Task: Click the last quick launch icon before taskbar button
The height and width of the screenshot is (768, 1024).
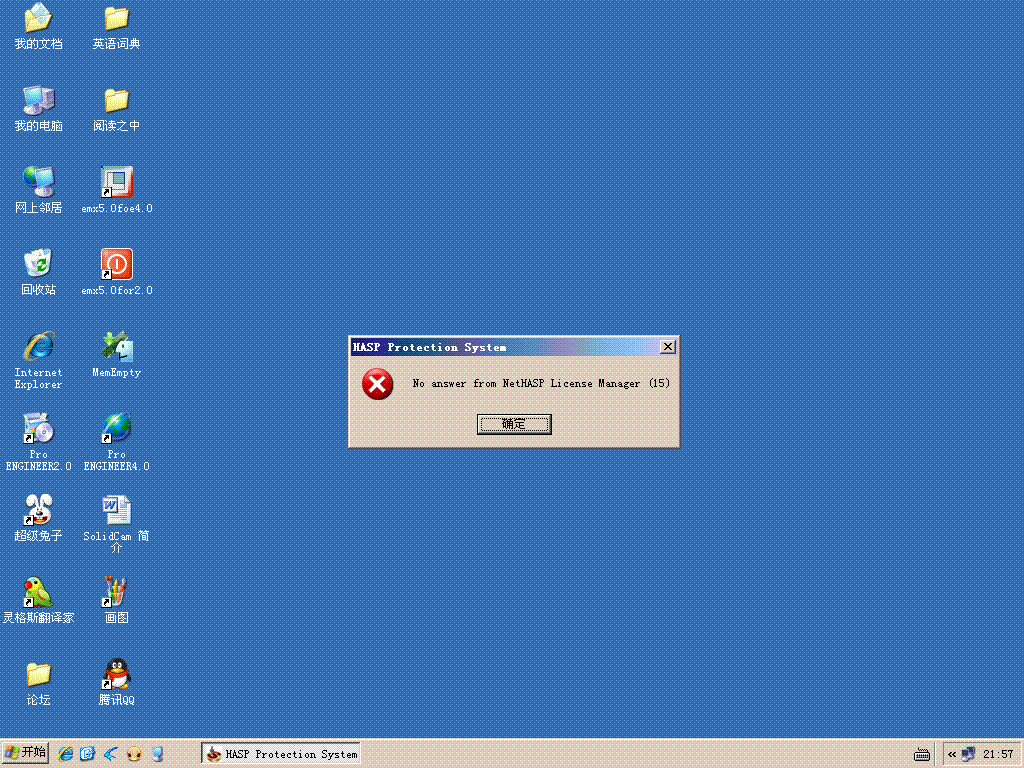Action: (157, 754)
